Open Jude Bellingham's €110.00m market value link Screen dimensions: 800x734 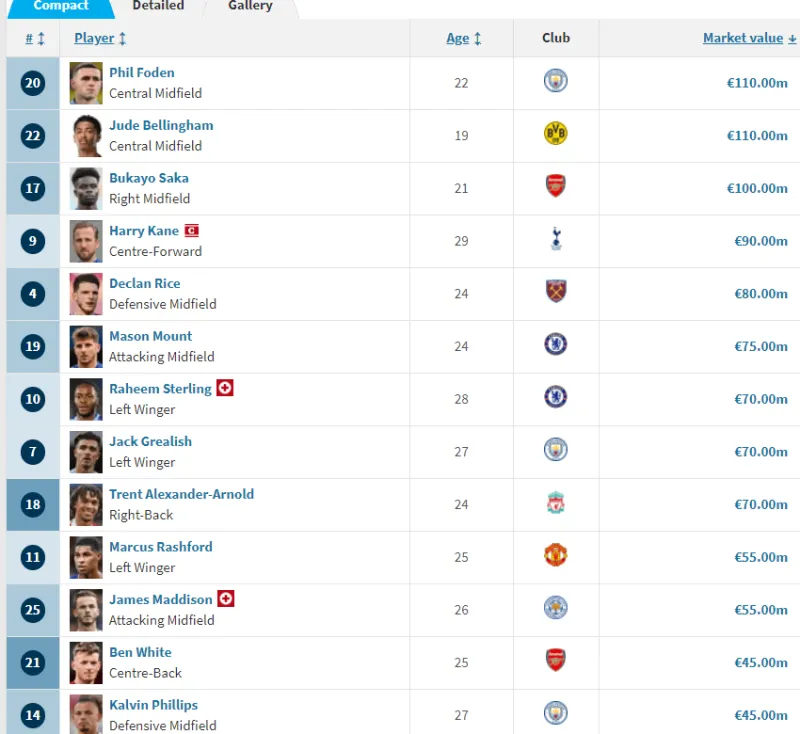(757, 136)
